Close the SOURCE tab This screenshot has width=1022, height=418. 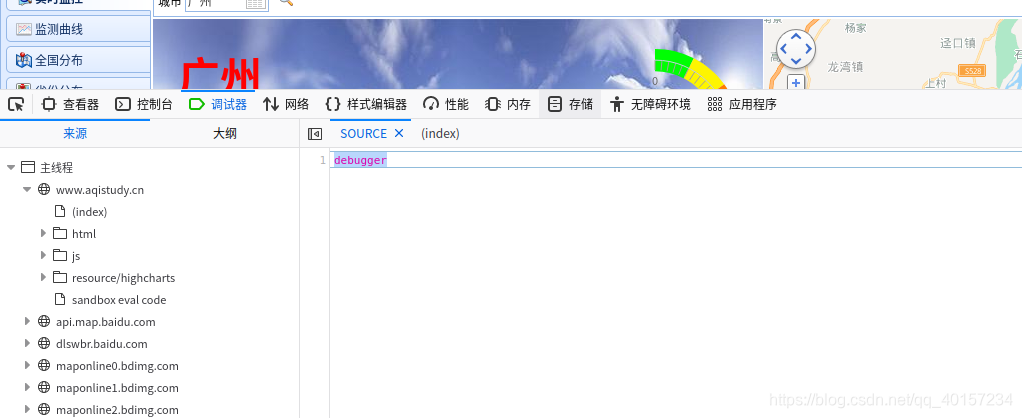pyautogui.click(x=399, y=133)
